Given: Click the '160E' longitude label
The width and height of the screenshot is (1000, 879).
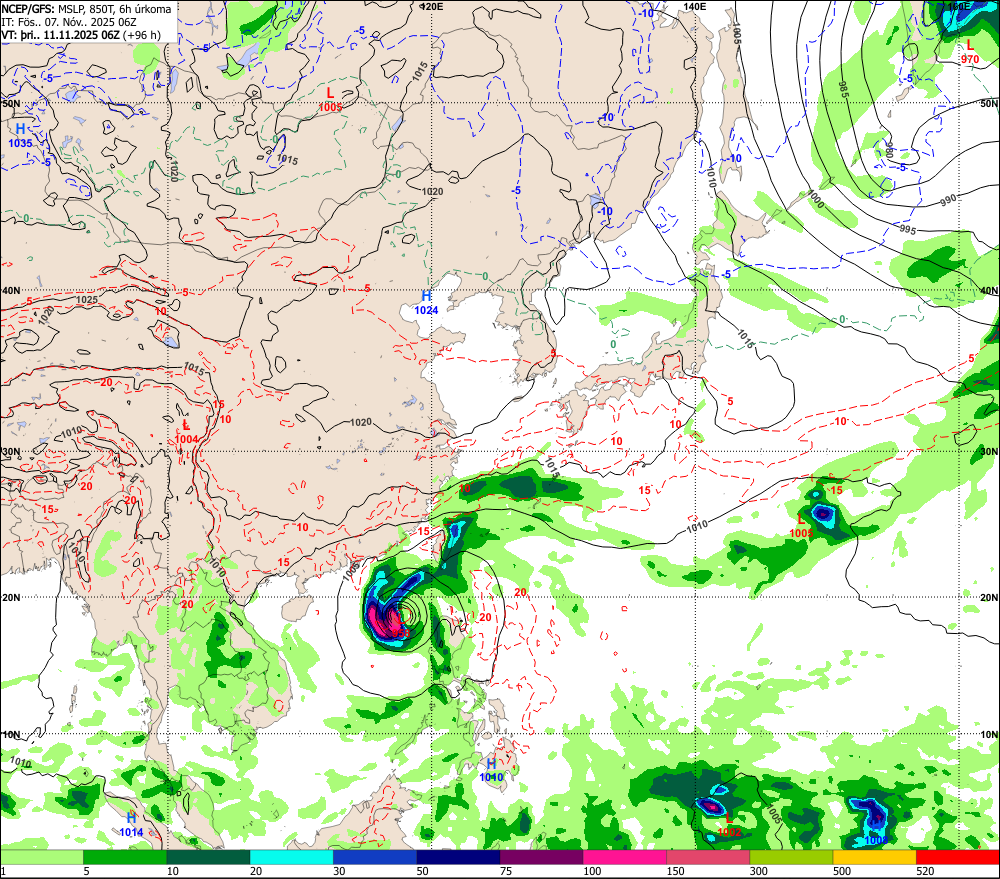Looking at the screenshot, I should [x=959, y=6].
